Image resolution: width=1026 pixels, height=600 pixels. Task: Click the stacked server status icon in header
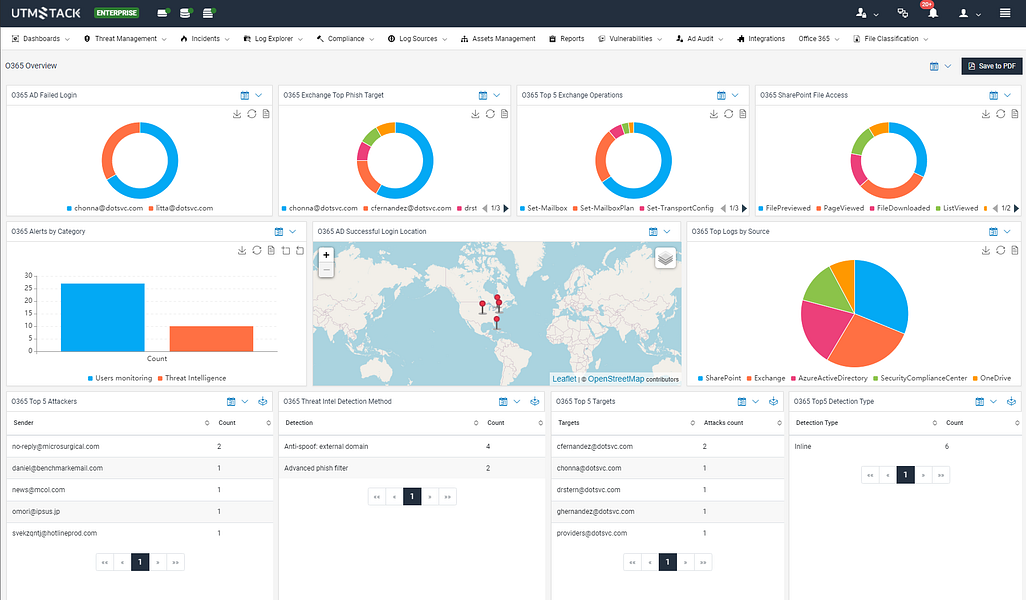point(209,13)
